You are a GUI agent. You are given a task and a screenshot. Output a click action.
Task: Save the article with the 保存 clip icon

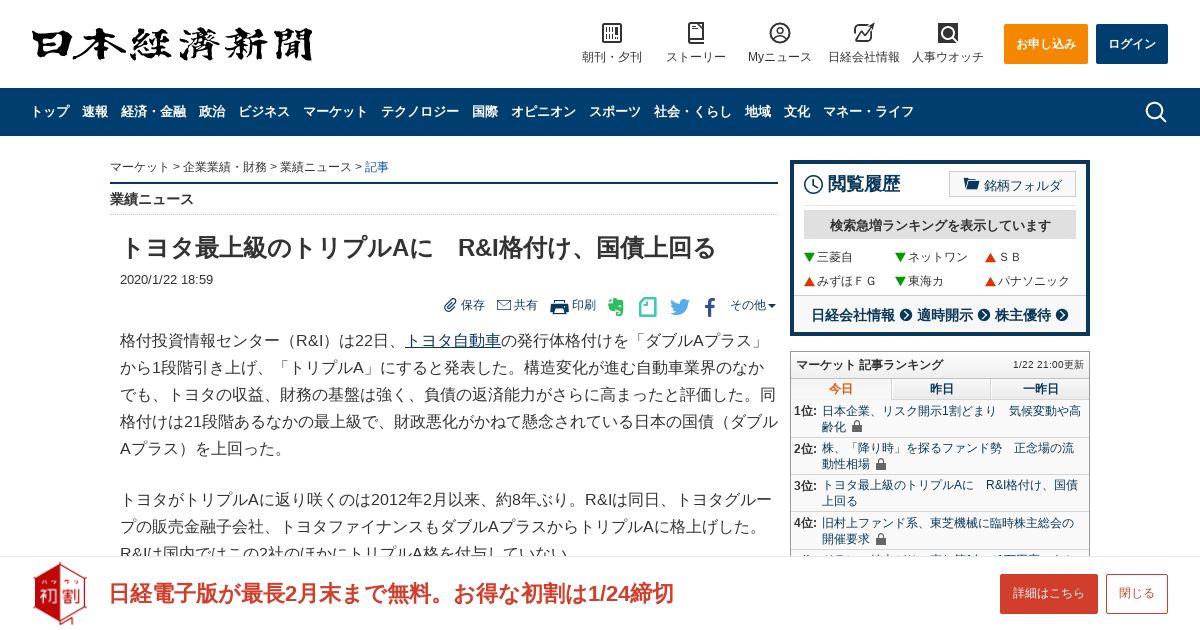tap(465, 305)
